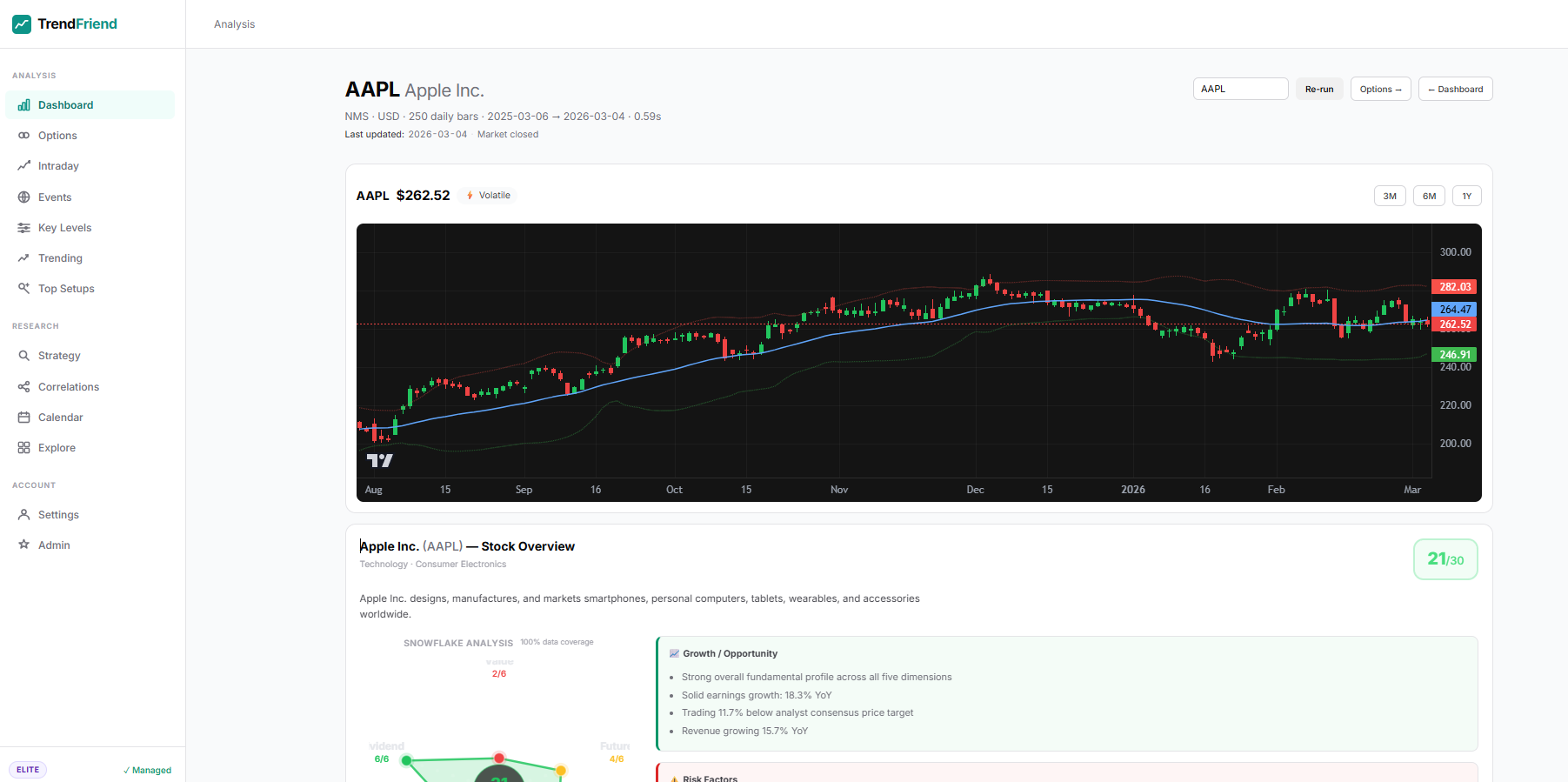Select the 6M chart range
1568x782 pixels.
(x=1429, y=197)
